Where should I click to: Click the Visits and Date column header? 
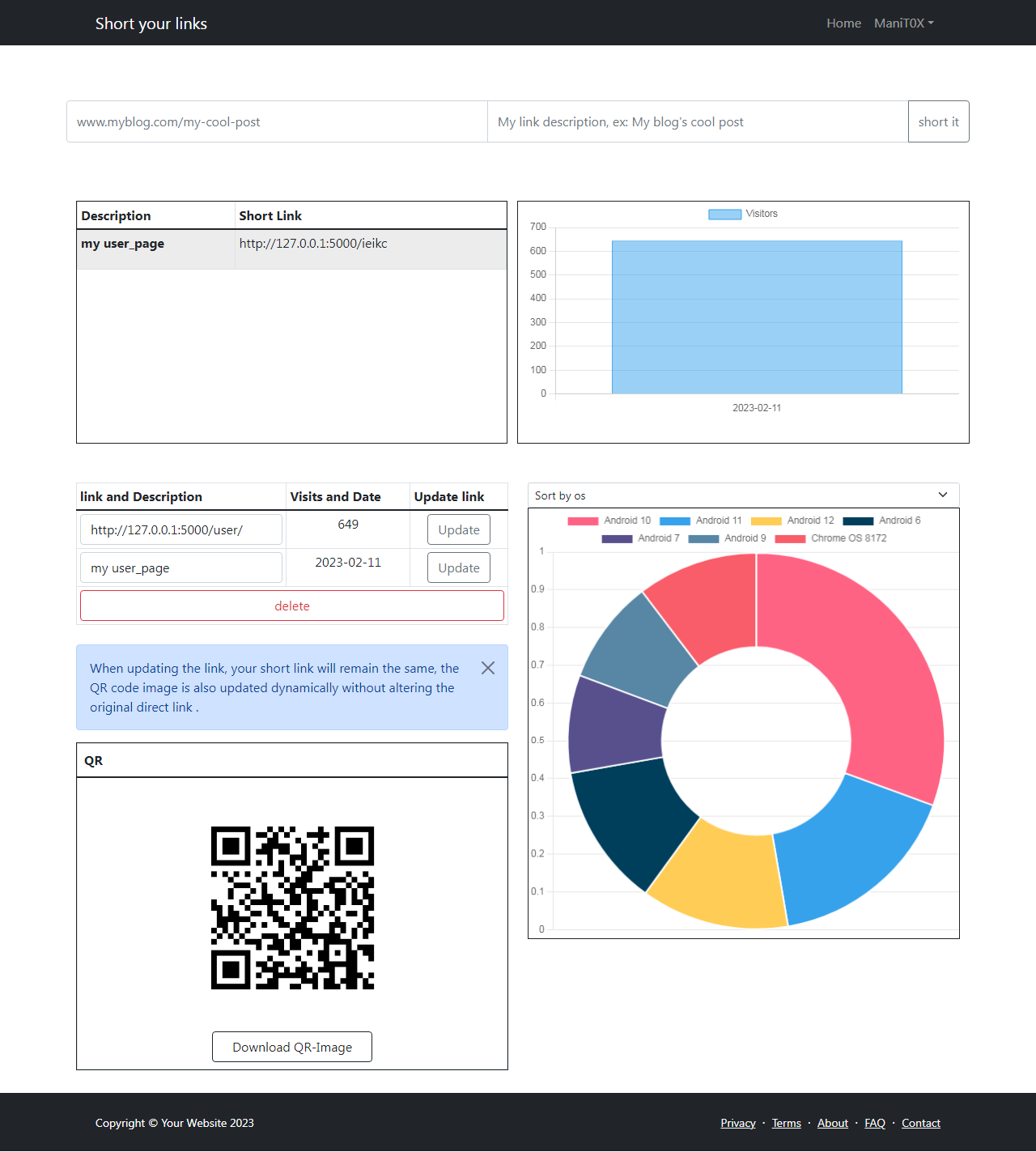point(348,496)
